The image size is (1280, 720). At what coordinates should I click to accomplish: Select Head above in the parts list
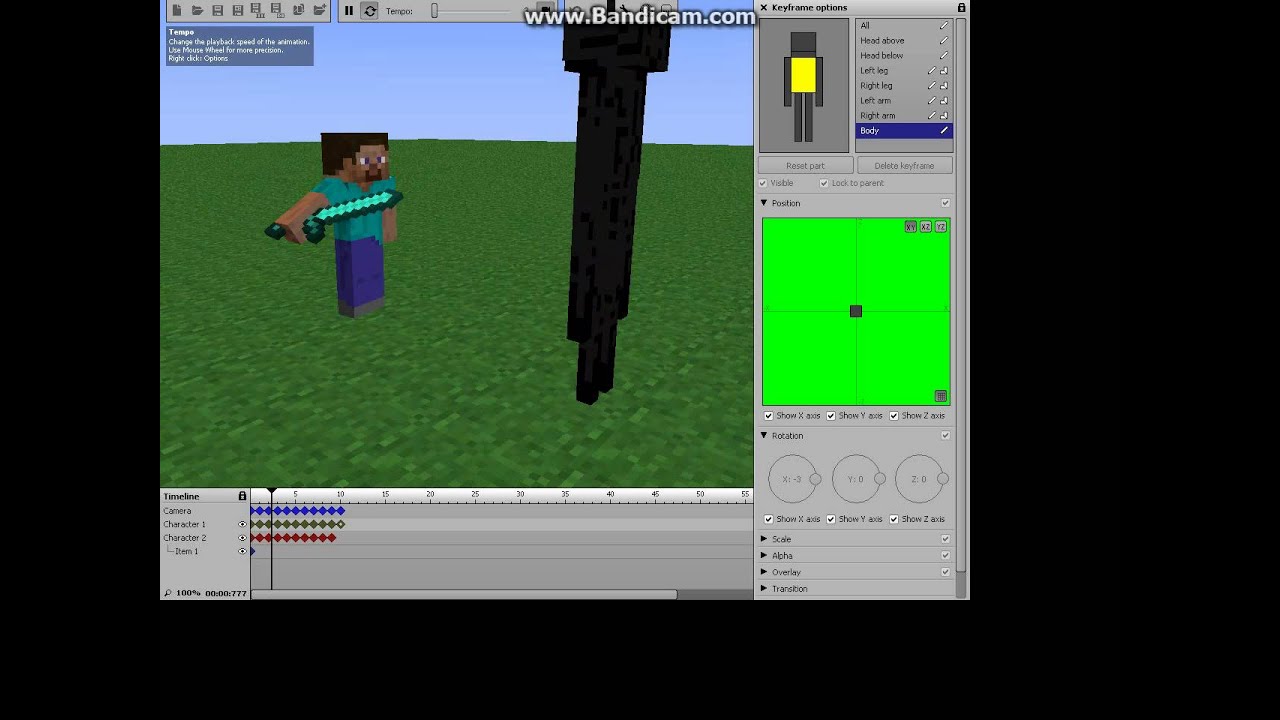click(x=904, y=40)
